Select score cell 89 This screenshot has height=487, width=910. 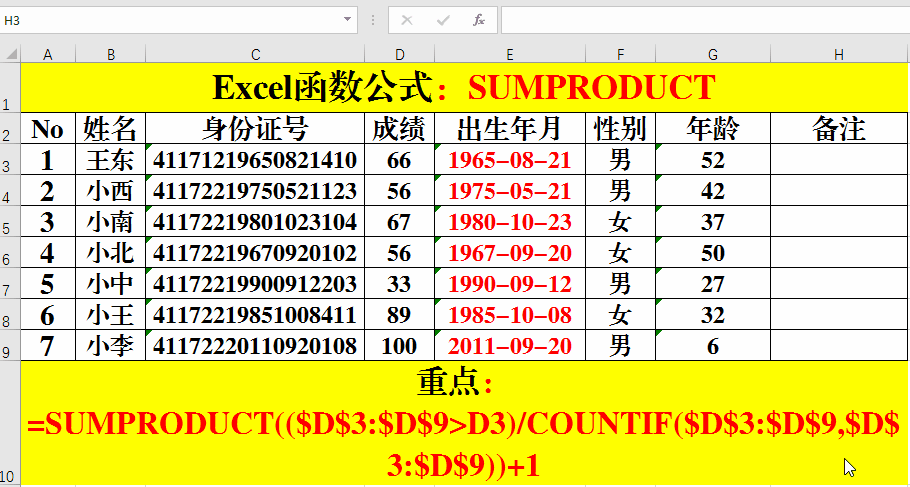coord(399,314)
